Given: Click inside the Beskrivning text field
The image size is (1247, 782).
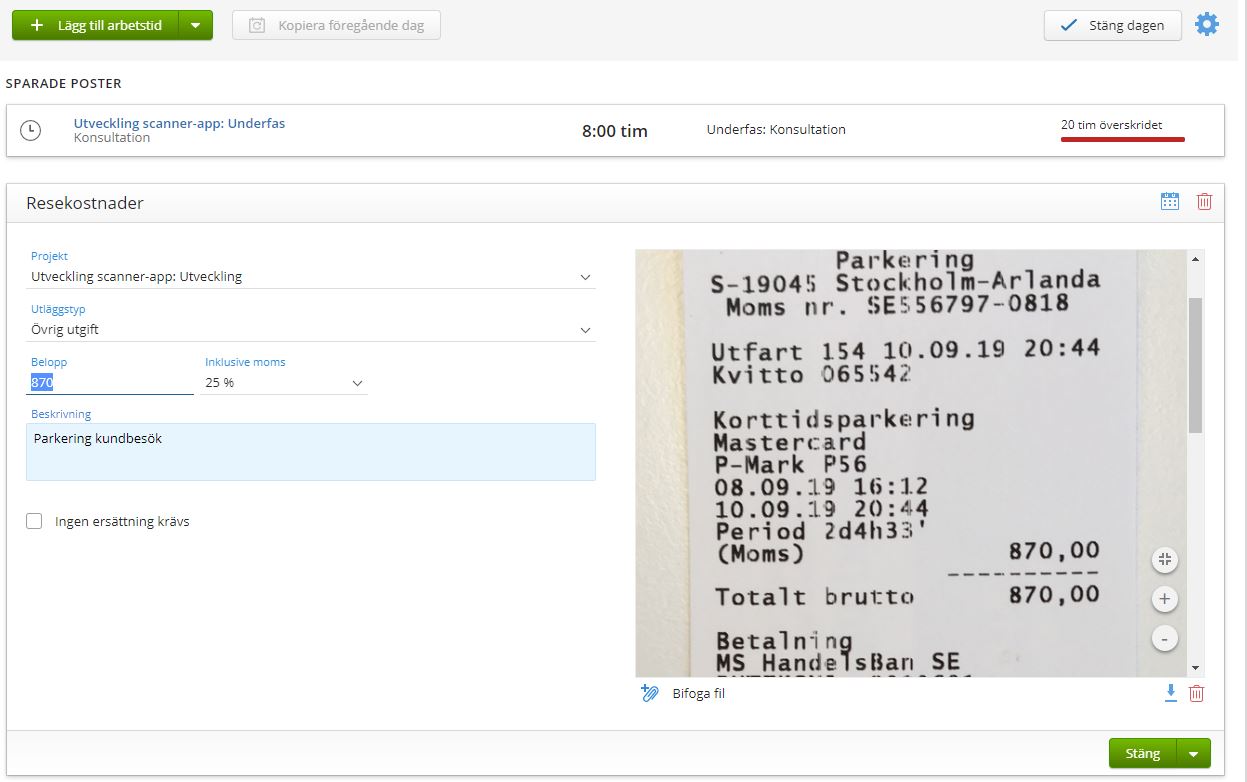Looking at the screenshot, I should [310, 452].
